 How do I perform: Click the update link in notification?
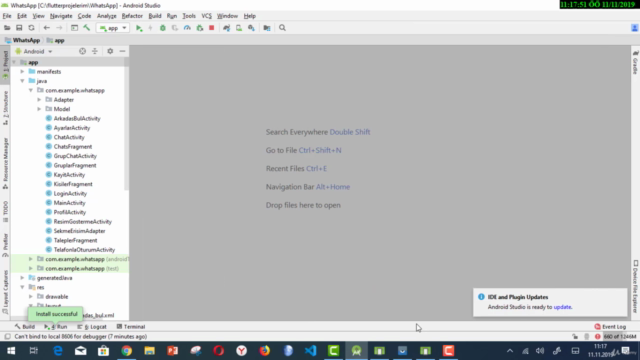(562, 307)
